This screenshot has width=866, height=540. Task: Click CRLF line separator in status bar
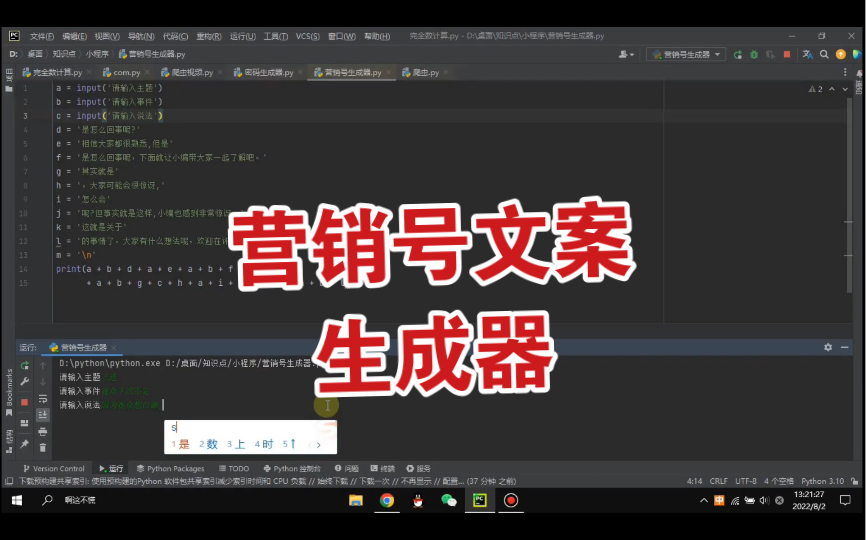coord(719,481)
